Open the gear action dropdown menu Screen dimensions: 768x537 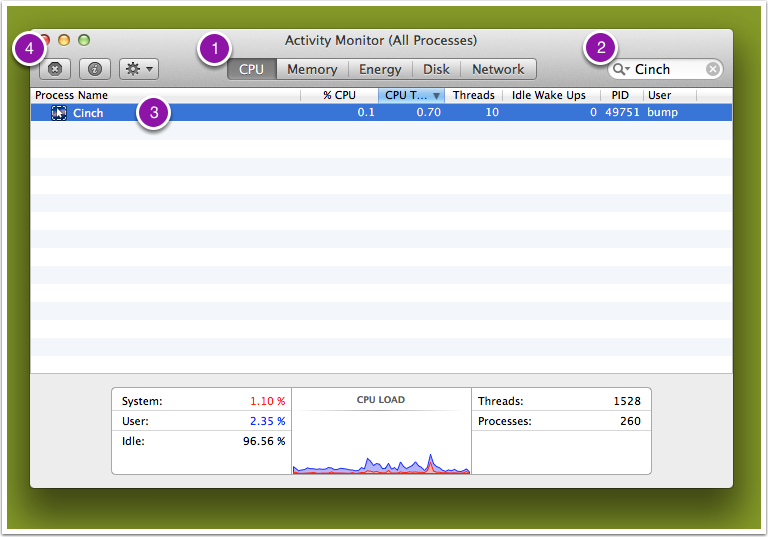pyautogui.click(x=139, y=69)
